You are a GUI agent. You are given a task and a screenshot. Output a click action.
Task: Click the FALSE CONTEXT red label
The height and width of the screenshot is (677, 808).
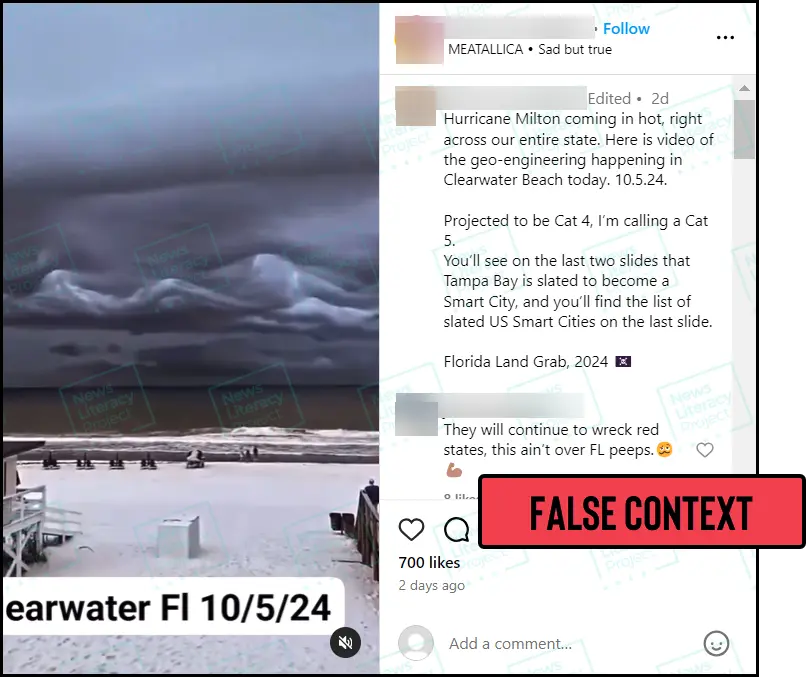click(x=642, y=512)
